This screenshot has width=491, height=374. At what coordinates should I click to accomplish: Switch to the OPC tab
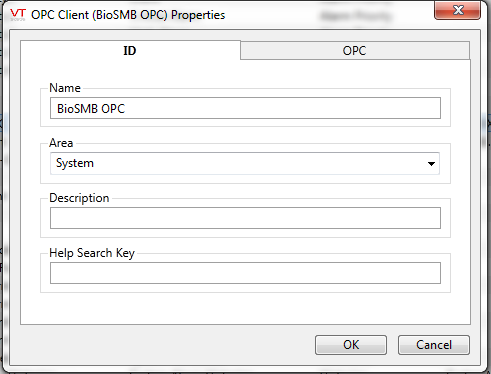tap(355, 51)
